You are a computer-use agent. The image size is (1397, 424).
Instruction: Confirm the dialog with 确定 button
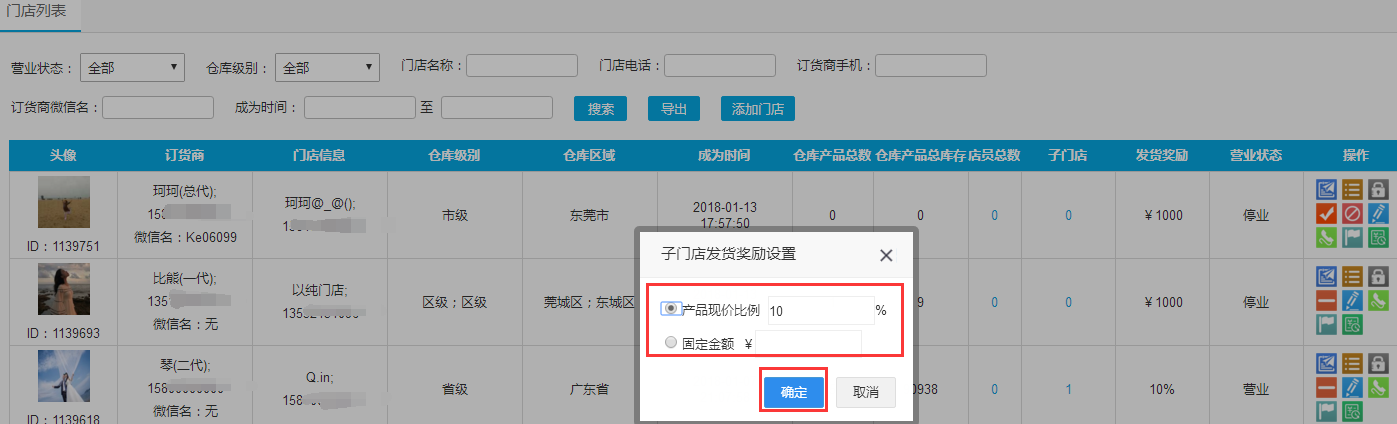click(x=793, y=392)
